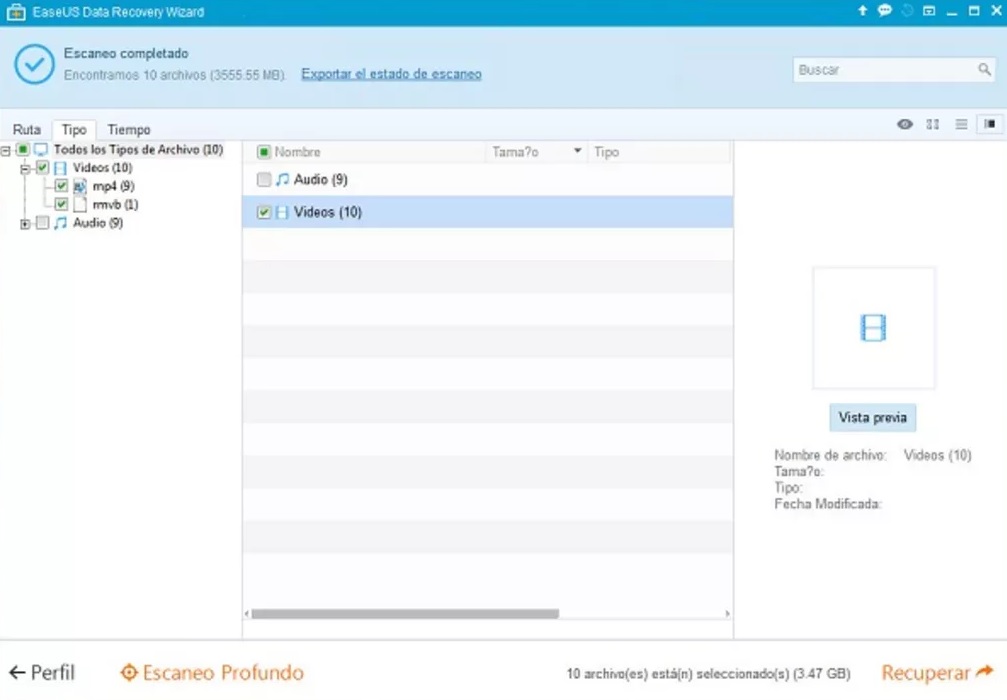Start Escaneo Profundo
The image size is (1007, 700).
coord(212,672)
